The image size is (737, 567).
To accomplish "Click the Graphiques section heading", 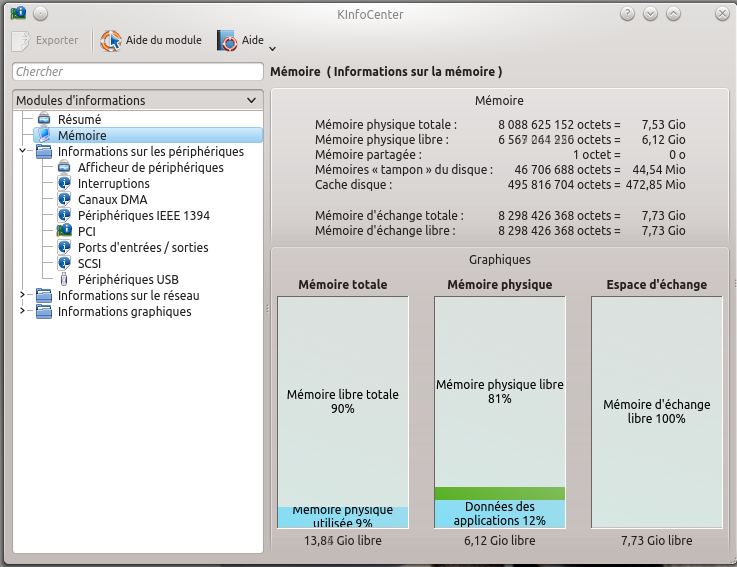I will tap(500, 260).
